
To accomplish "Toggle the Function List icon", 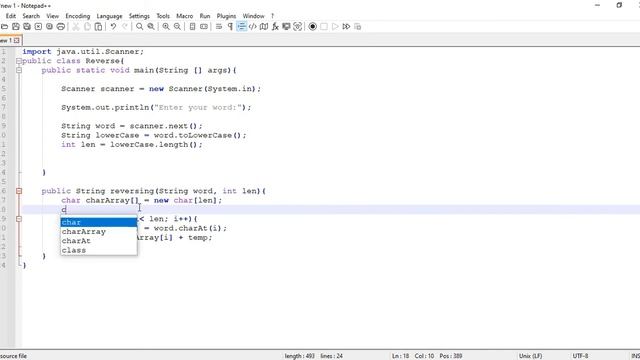I will click(x=275, y=27).
